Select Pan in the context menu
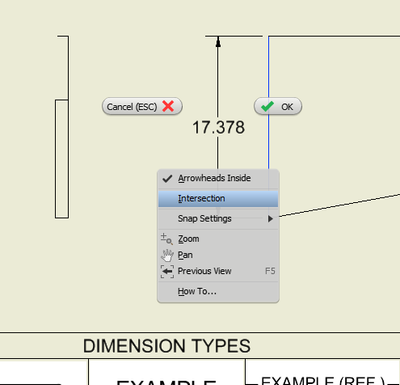The image size is (400, 385). [x=218, y=255]
